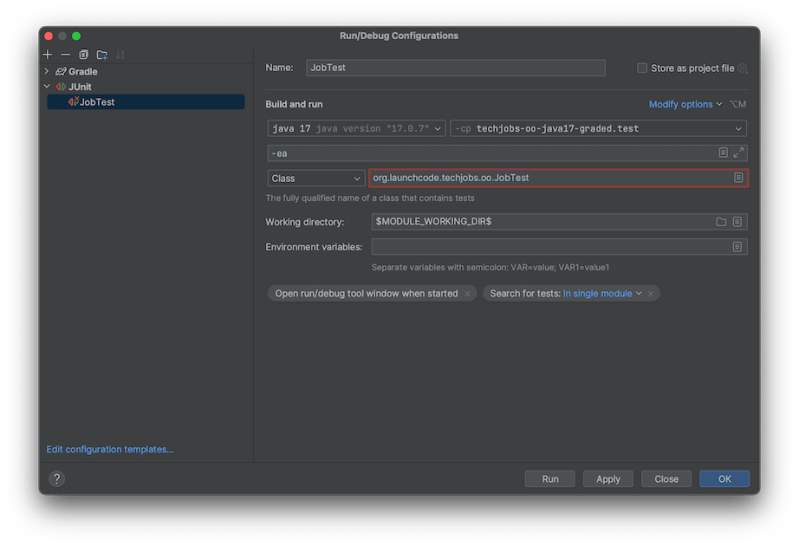Insert macros in VM options -ea field
The width and height of the screenshot is (799, 546).
pyautogui.click(x=723, y=152)
